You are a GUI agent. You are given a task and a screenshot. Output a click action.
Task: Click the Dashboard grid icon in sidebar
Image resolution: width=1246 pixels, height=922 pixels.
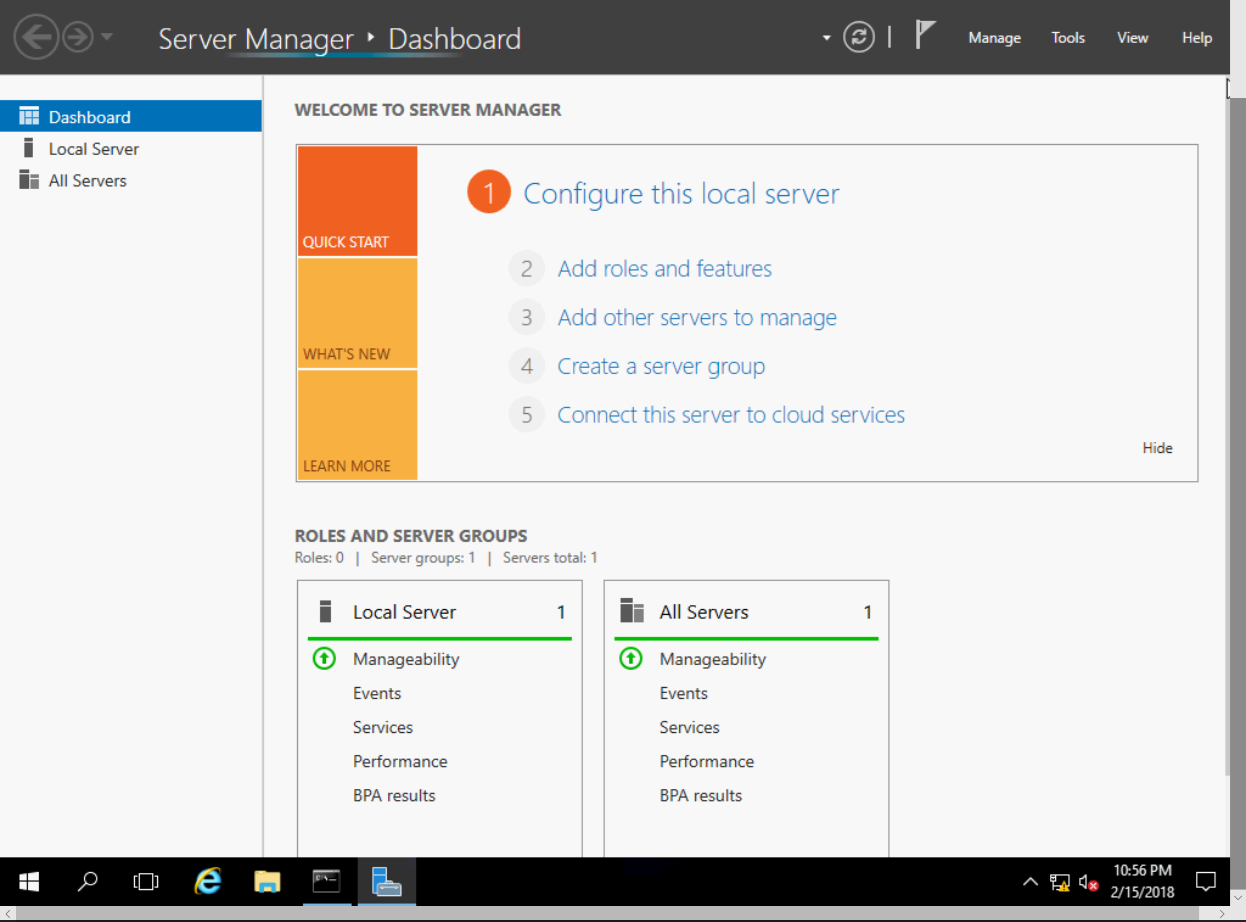point(29,116)
